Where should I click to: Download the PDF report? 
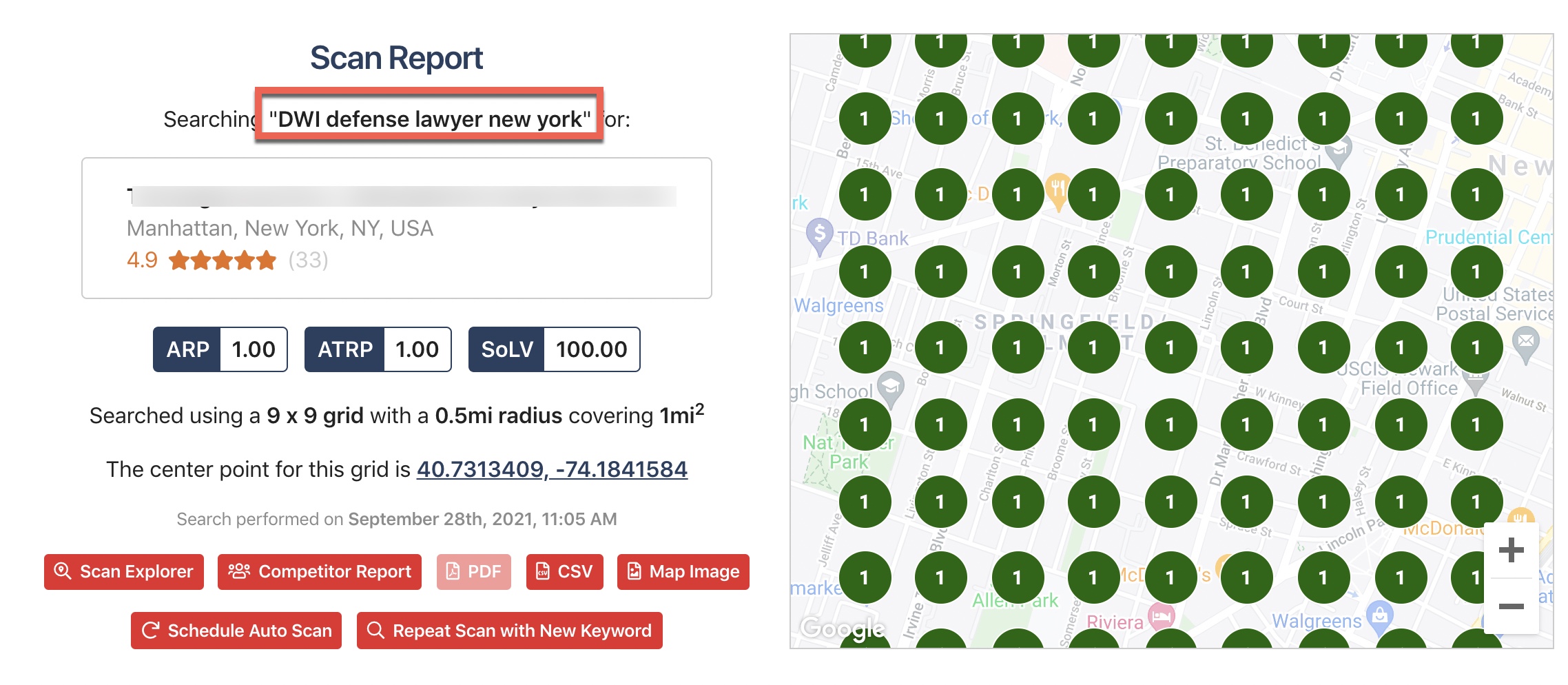(x=474, y=572)
